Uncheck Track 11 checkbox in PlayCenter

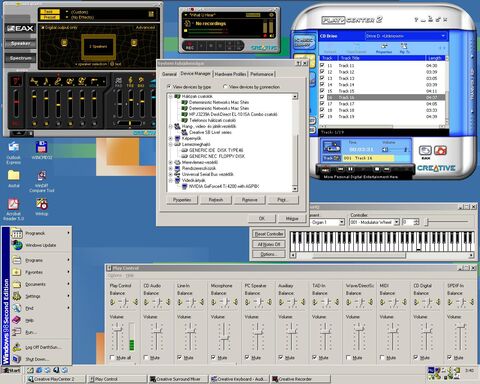pyautogui.click(x=322, y=66)
